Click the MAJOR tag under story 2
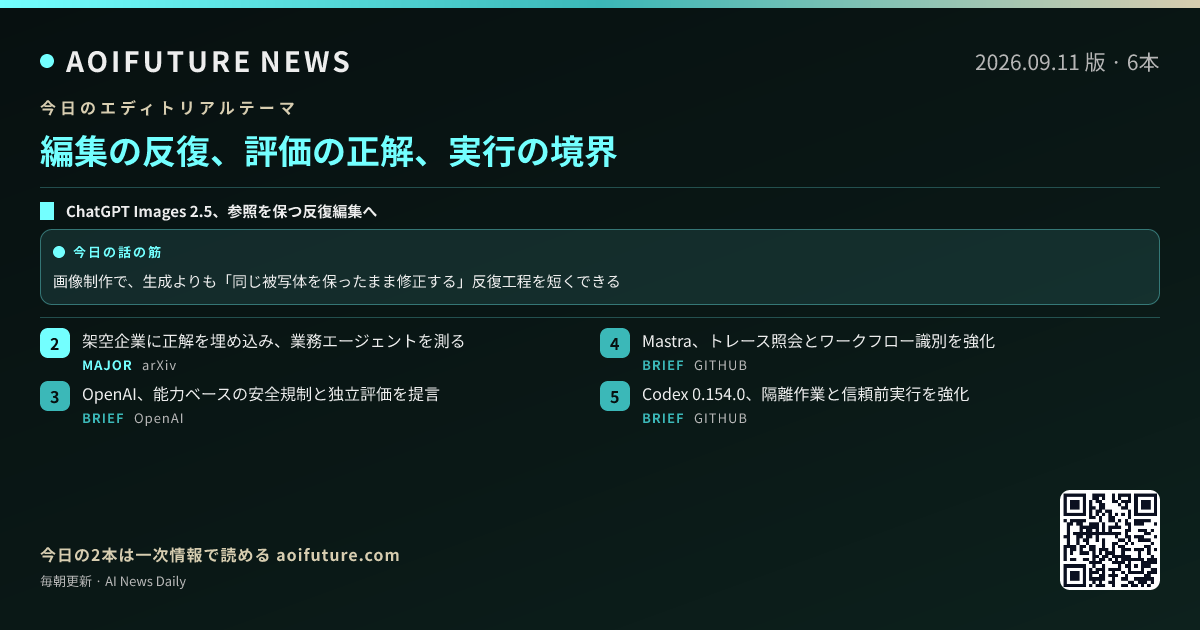The image size is (1200, 630). click(x=107, y=366)
